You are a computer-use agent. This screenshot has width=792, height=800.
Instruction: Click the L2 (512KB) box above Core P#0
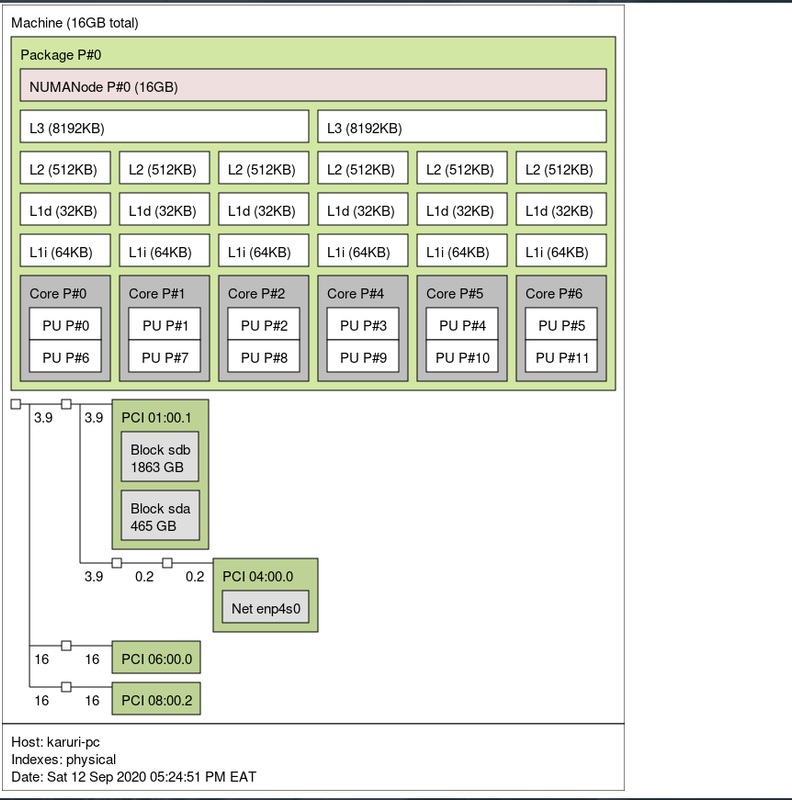pyautogui.click(x=65, y=168)
